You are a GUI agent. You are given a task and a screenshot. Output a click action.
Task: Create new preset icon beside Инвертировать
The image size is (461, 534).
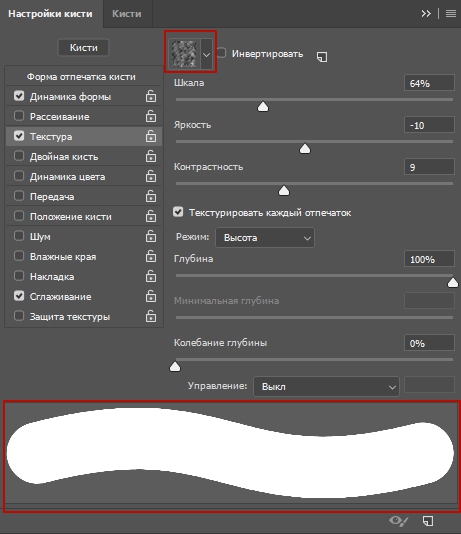(x=322, y=57)
